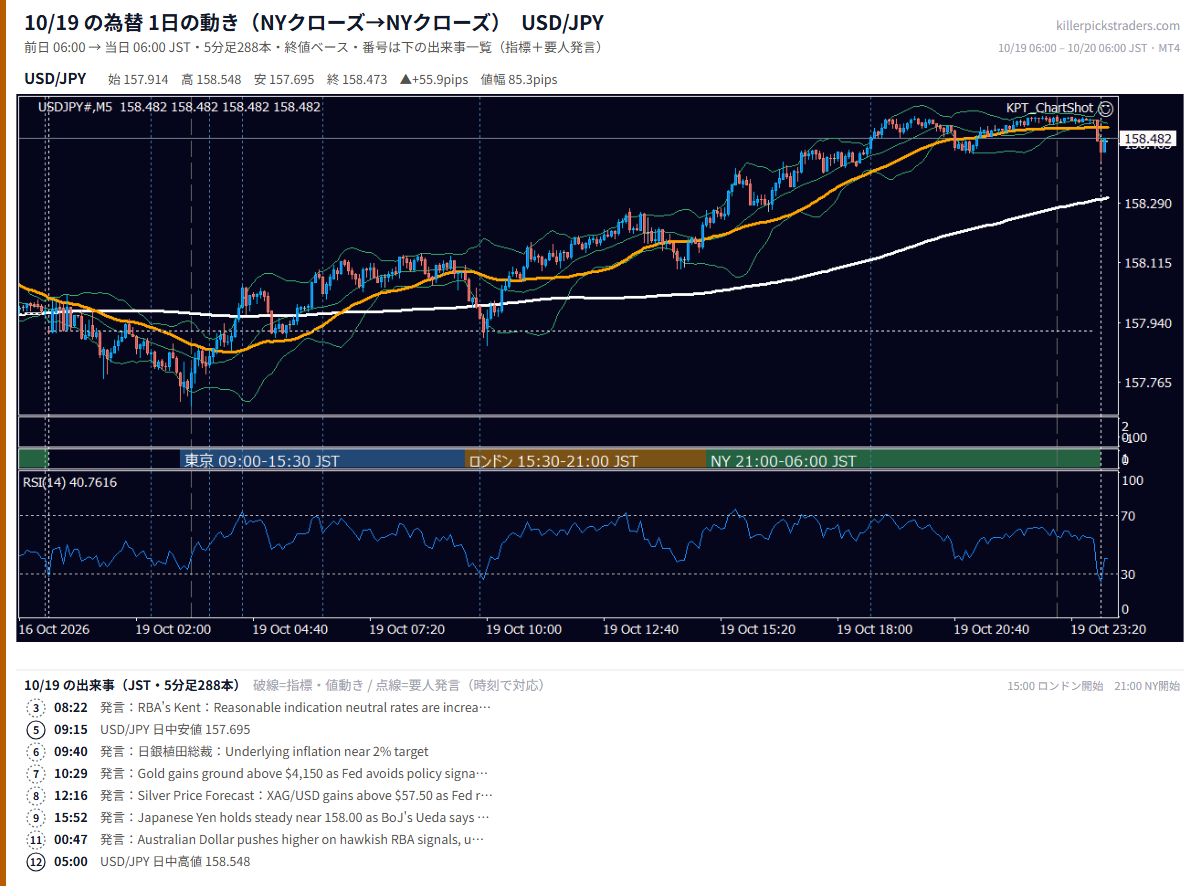1200x886 pixels.
Task: Click the RSI(14) 40.7616 indicator label
Action: (x=70, y=482)
